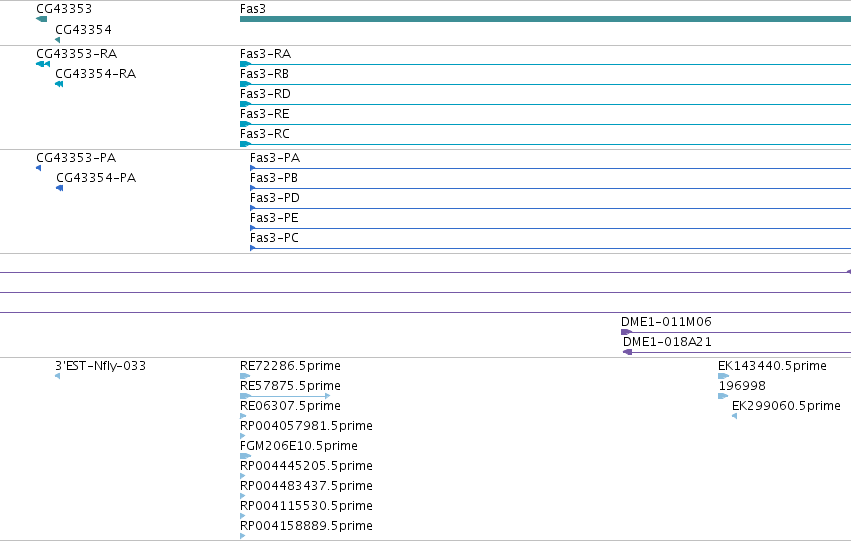The width and height of the screenshot is (851, 541).
Task: Click the CG43353-PA protein arrow glyph
Action: 39,168
